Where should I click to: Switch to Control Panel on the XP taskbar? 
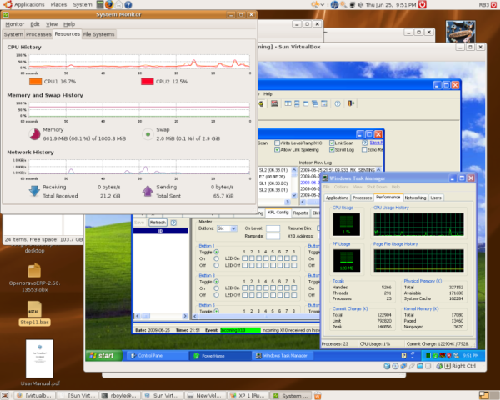(x=158, y=356)
